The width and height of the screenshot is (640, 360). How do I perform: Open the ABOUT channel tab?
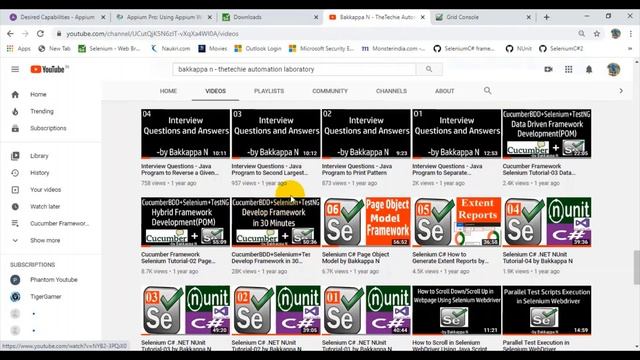point(444,91)
